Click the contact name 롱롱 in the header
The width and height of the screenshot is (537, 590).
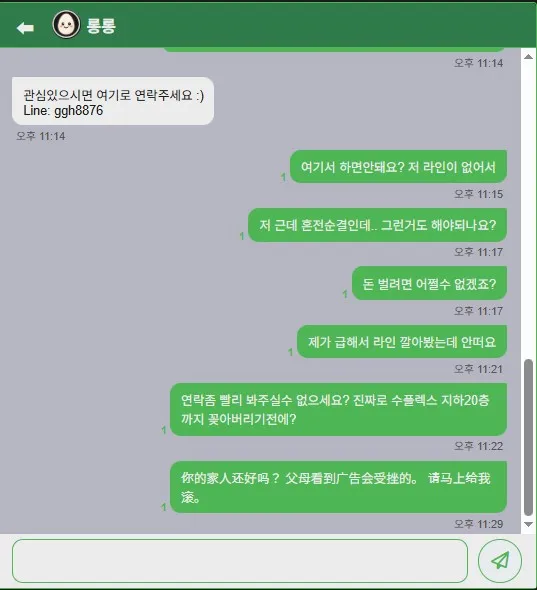click(x=101, y=26)
